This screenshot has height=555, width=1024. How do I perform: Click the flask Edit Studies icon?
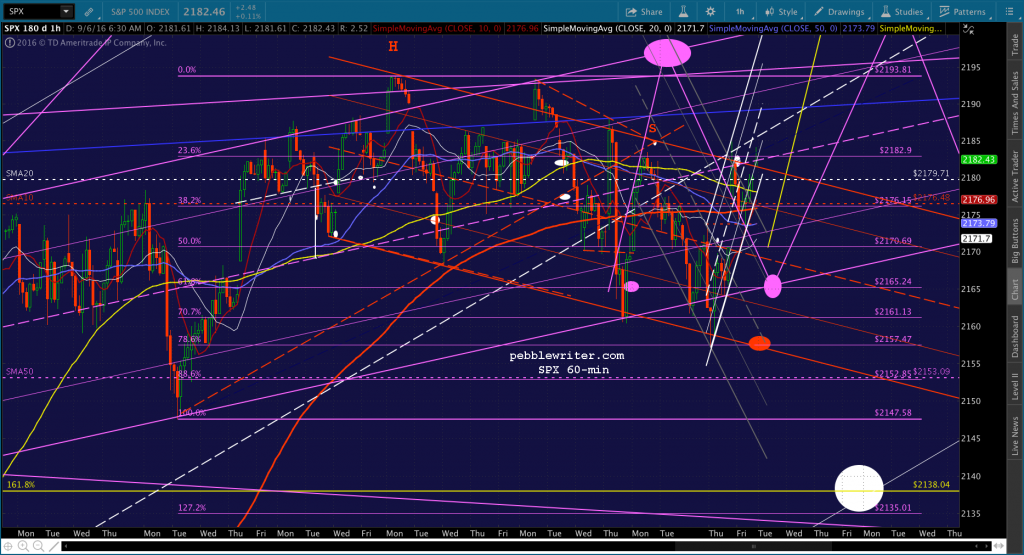[683, 12]
